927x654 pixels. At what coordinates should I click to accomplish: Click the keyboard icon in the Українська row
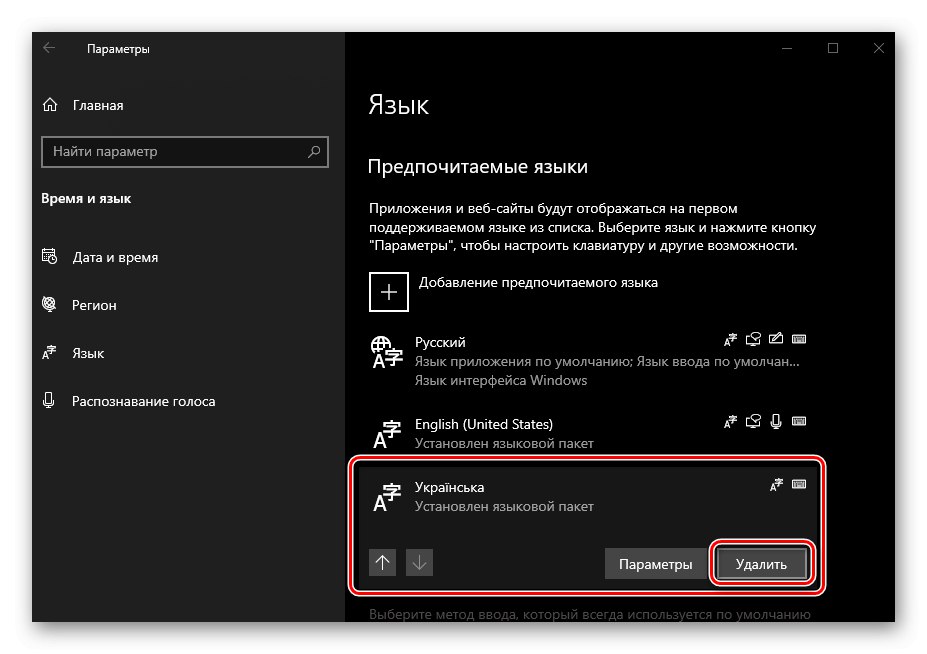click(x=799, y=485)
